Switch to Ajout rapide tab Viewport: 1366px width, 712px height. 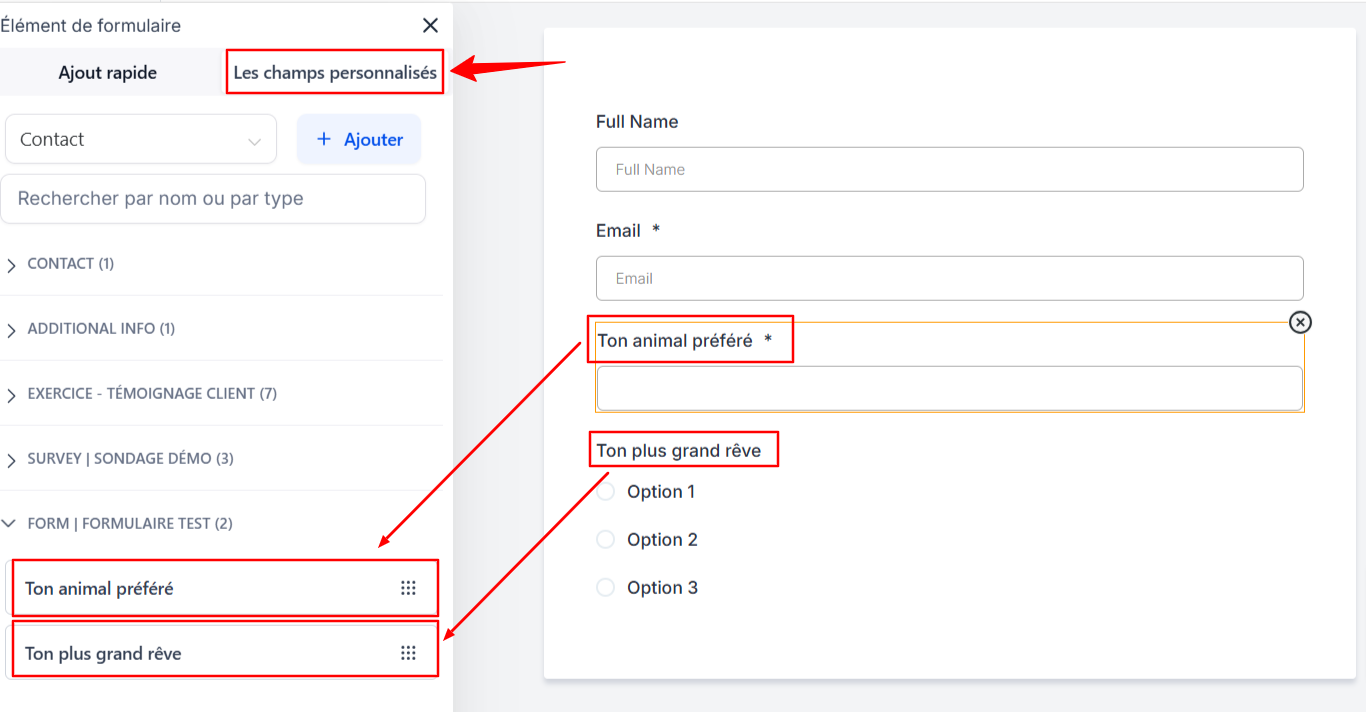(108, 73)
